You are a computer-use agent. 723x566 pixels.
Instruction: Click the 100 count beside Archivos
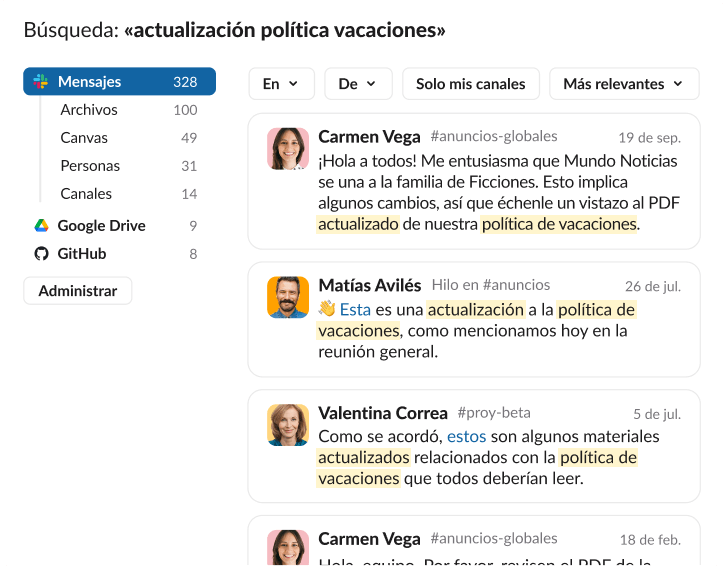click(185, 110)
